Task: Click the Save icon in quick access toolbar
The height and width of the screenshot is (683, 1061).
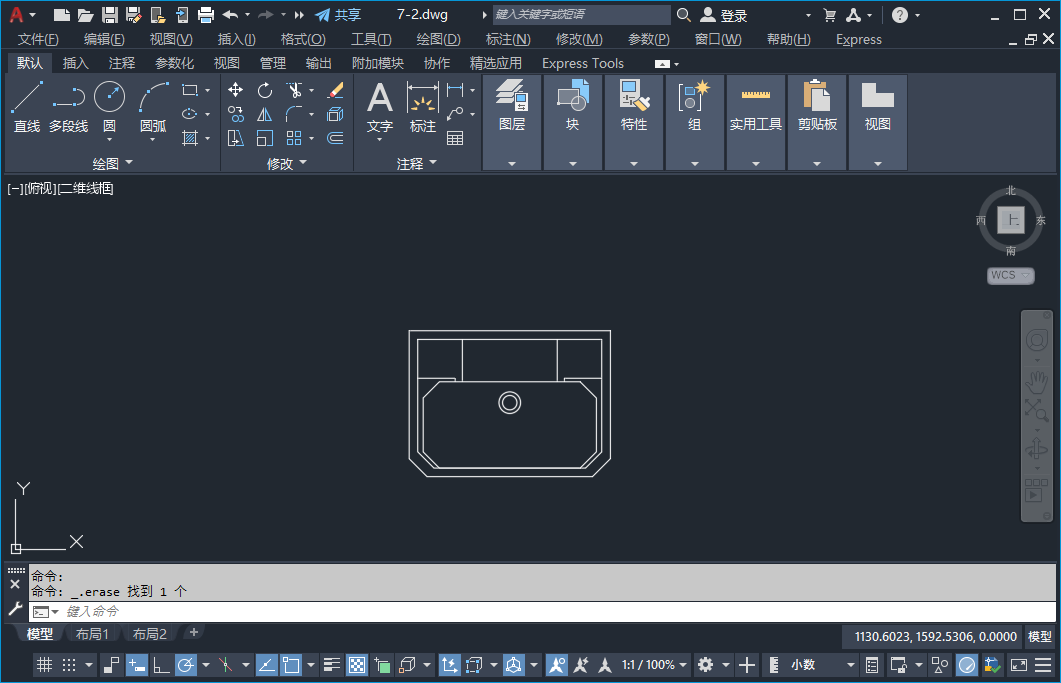Action: pyautogui.click(x=110, y=15)
